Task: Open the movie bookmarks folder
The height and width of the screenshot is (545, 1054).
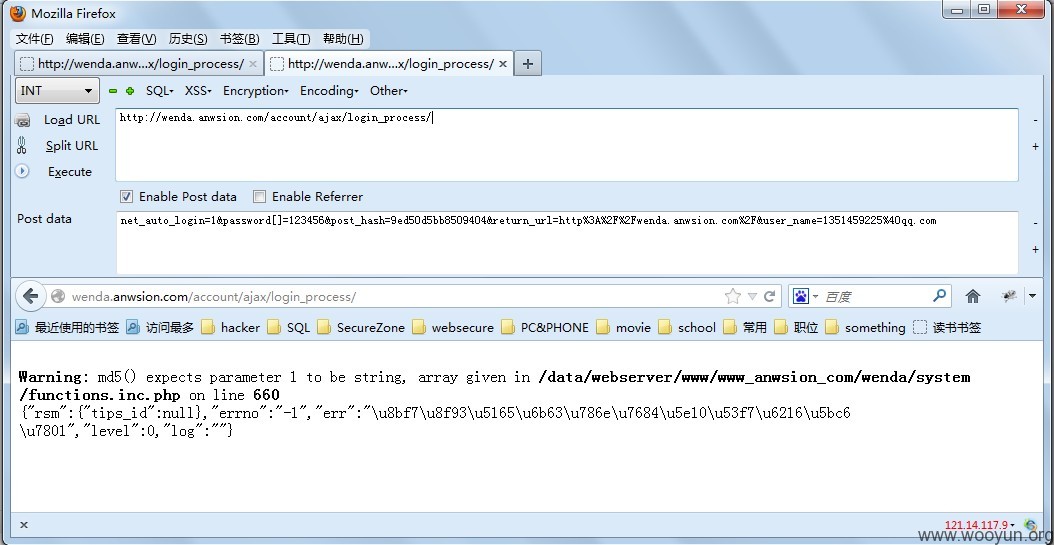Action: coord(624,327)
